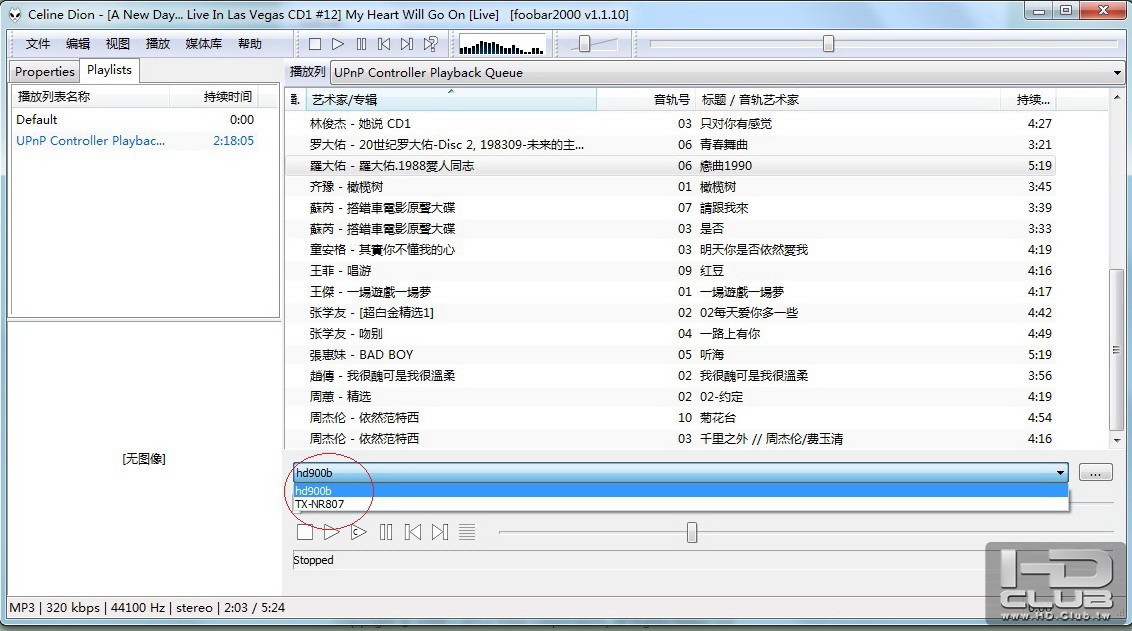Sort by 音轨号 column header

click(x=646, y=100)
